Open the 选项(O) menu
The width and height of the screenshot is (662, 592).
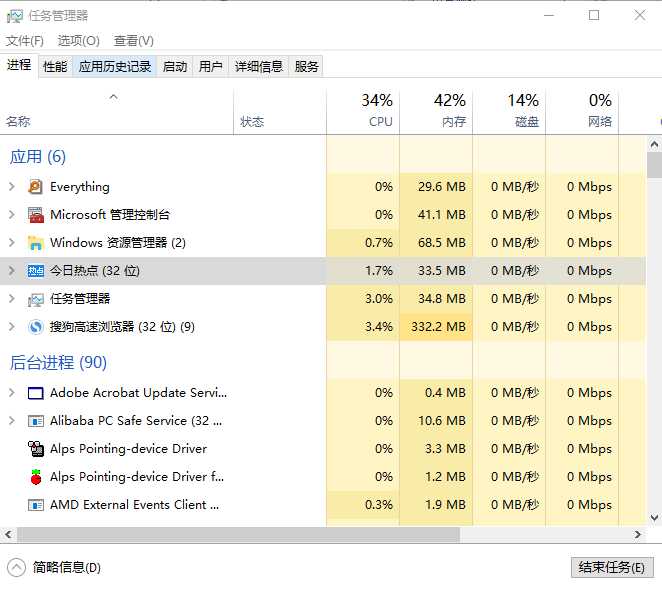tap(79, 41)
